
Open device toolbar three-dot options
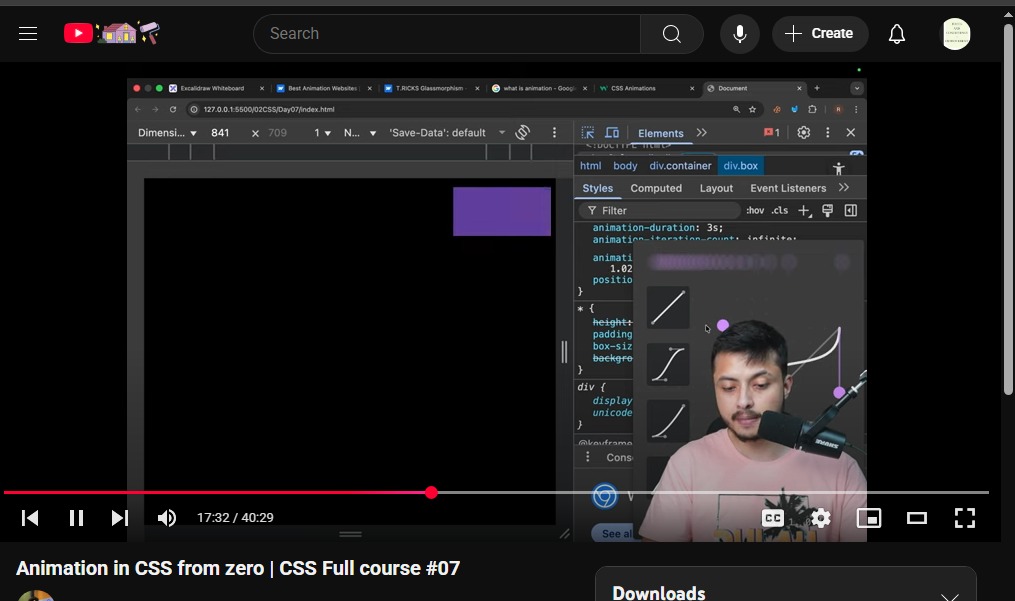(x=554, y=133)
